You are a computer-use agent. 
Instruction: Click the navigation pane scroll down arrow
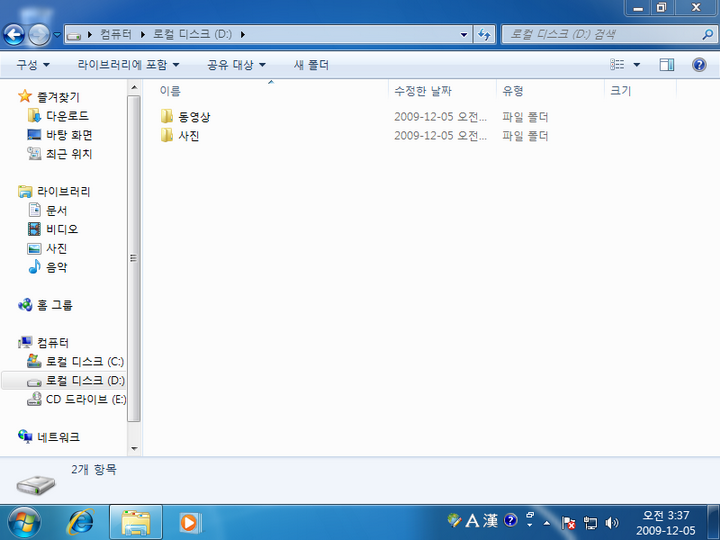[x=134, y=449]
